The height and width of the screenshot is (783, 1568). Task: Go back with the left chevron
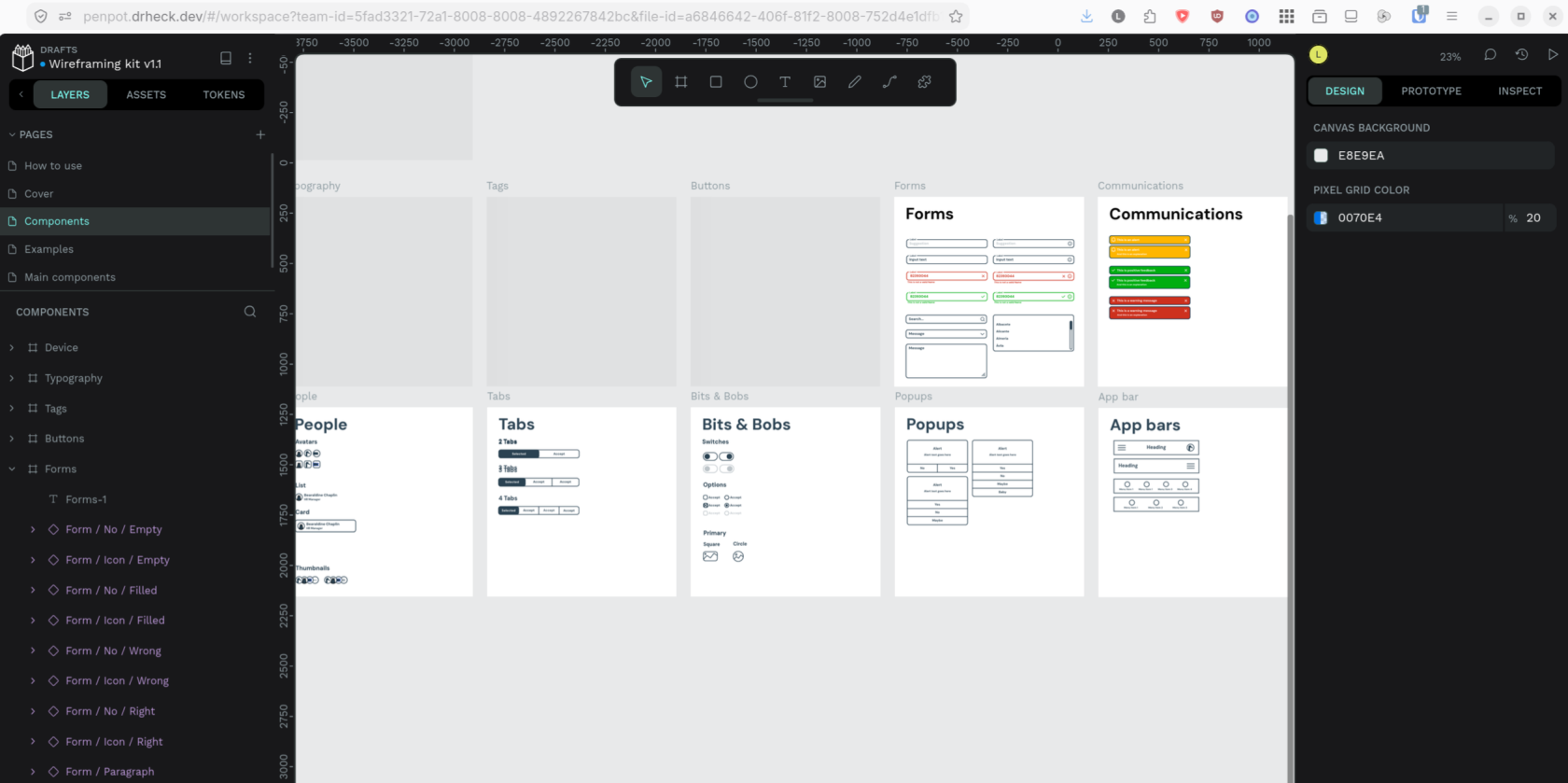(21, 94)
